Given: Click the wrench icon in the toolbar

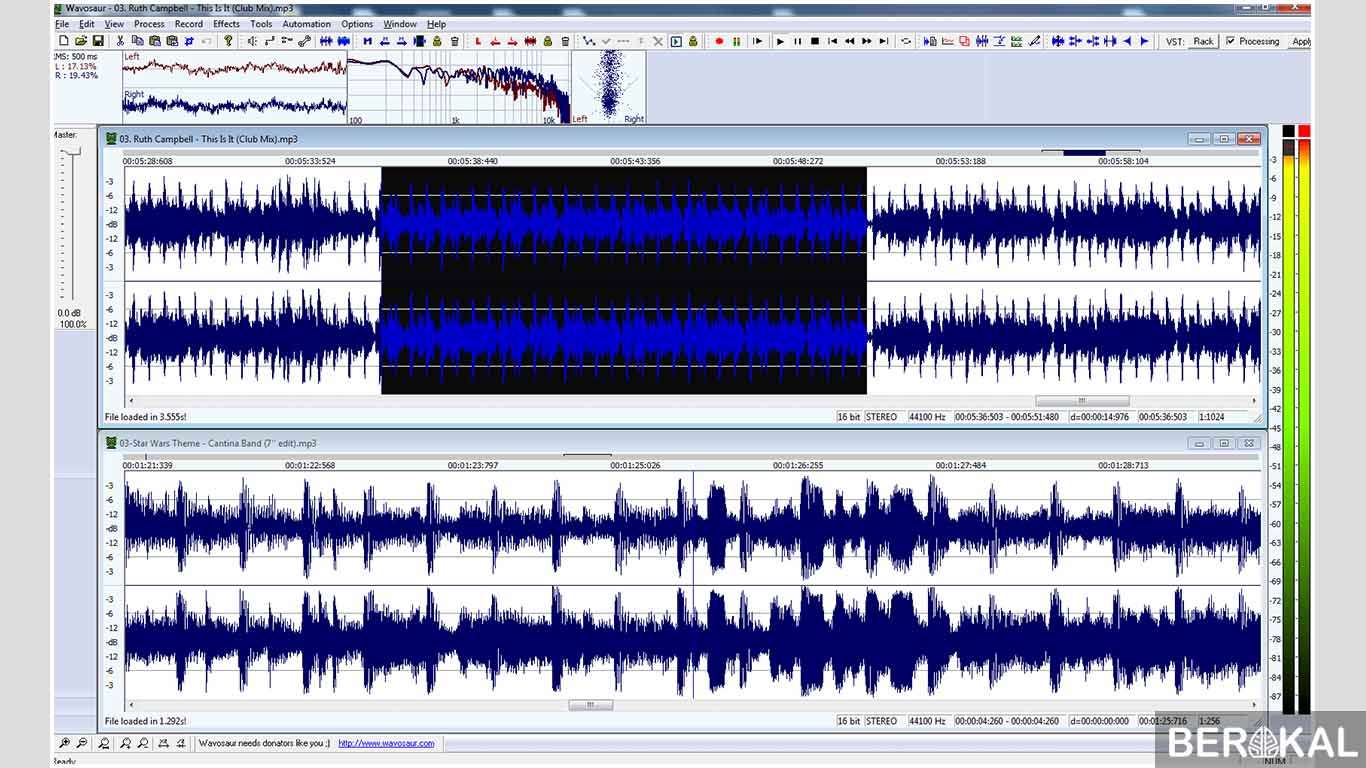Looking at the screenshot, I should 305,41.
